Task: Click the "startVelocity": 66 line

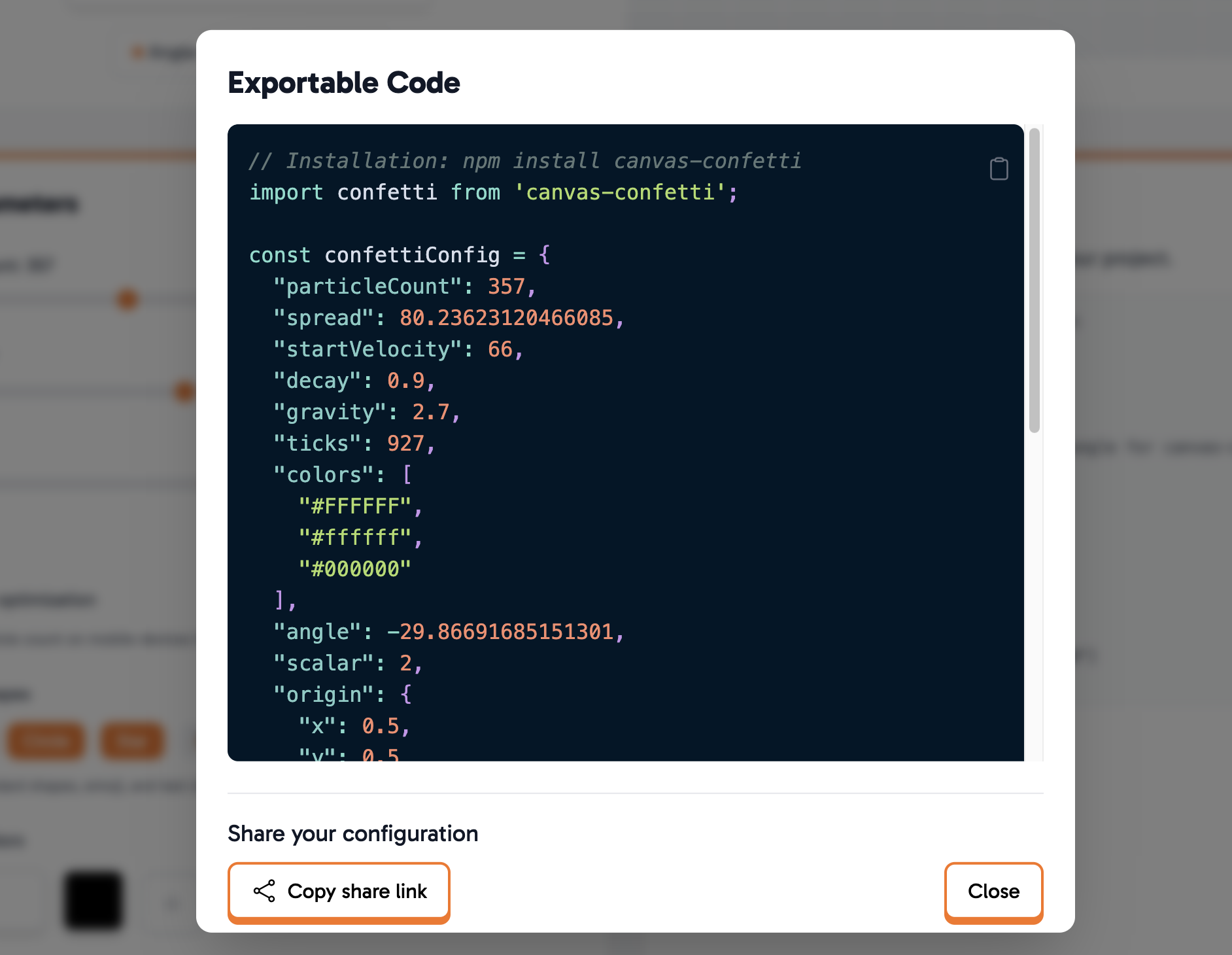Action: tap(398, 349)
